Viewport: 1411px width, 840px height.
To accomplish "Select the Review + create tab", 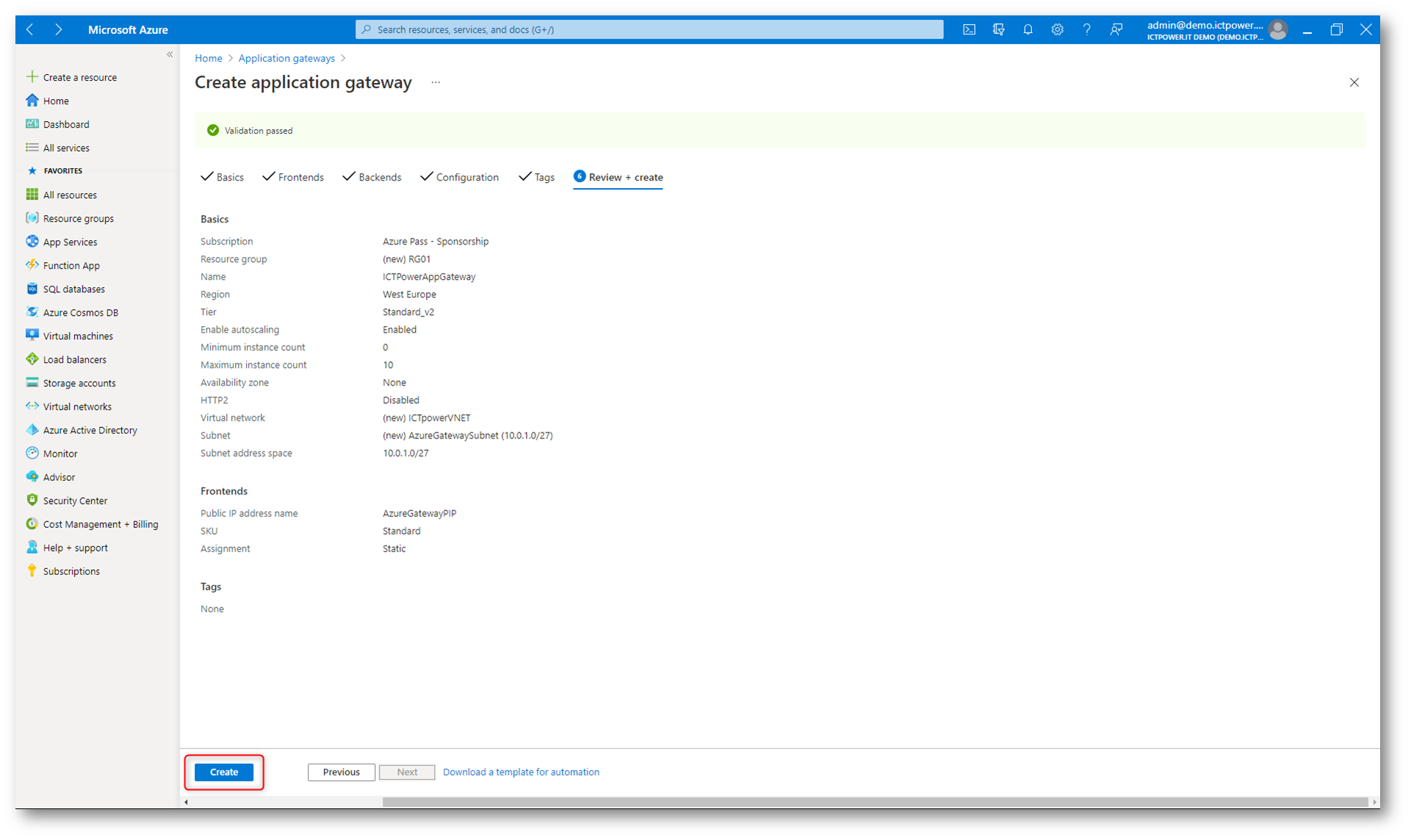I will (618, 177).
